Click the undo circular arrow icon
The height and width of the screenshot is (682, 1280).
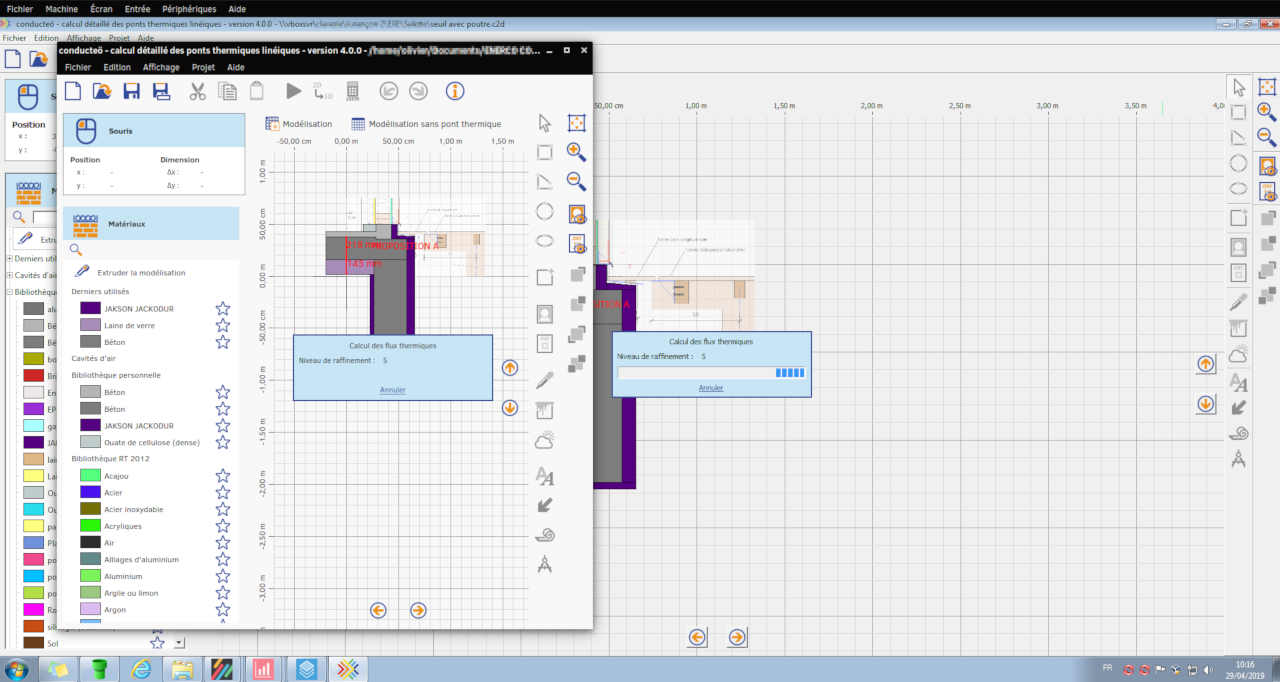tap(389, 91)
